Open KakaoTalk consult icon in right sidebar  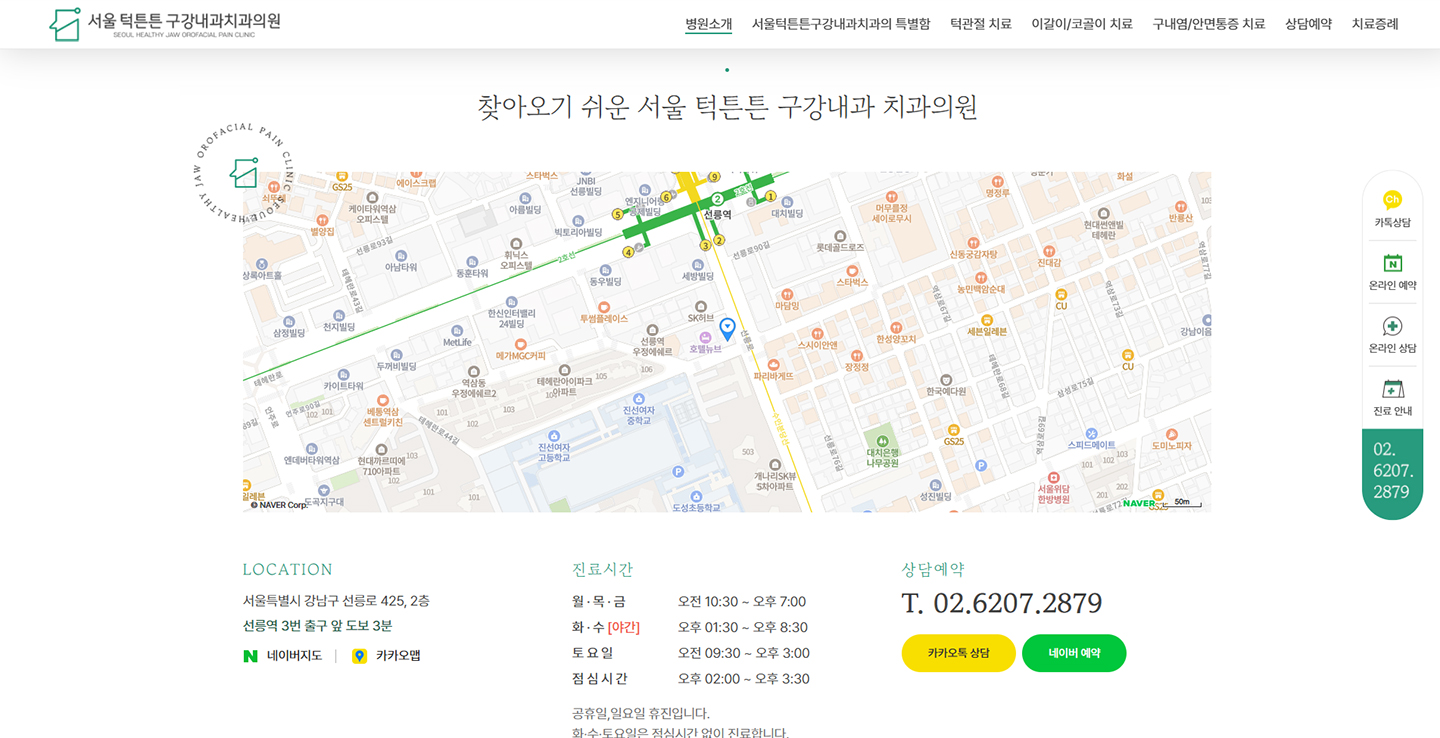1392,200
